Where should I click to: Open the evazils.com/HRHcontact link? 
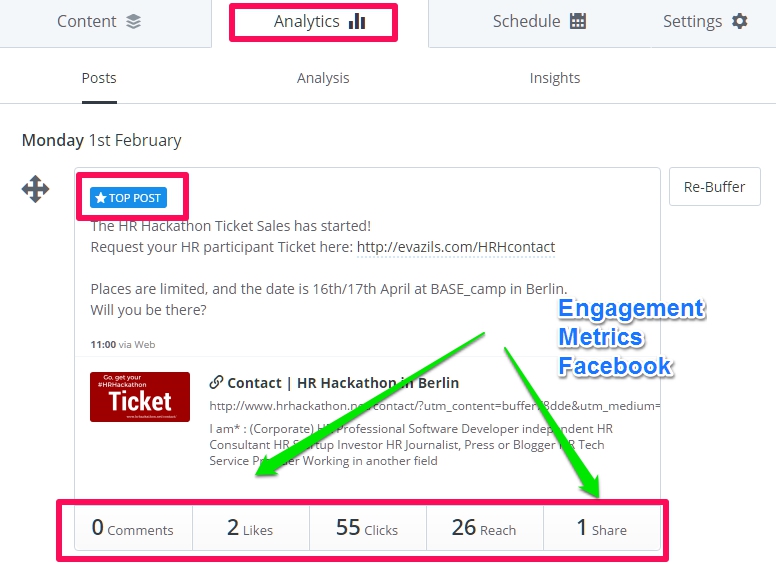coord(455,247)
